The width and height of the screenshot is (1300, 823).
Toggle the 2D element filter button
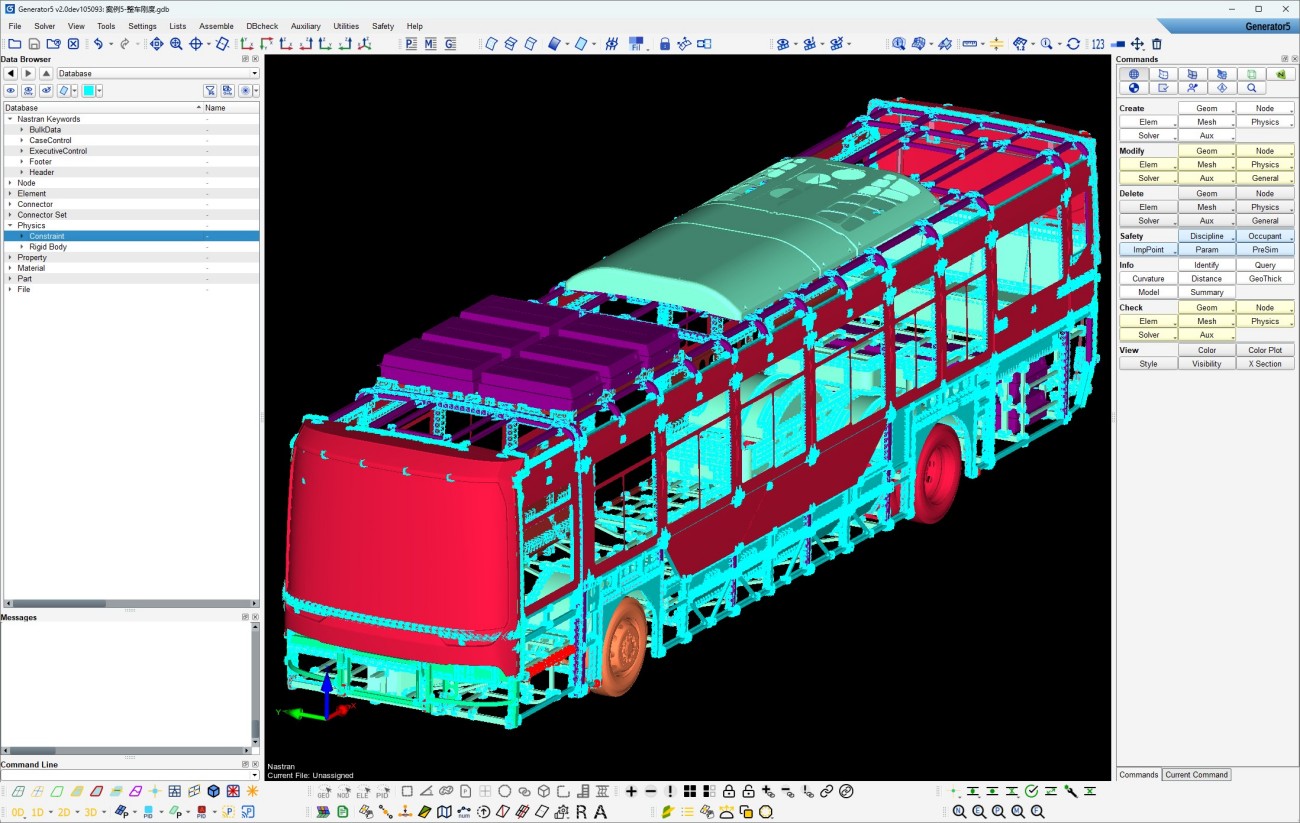coord(64,813)
